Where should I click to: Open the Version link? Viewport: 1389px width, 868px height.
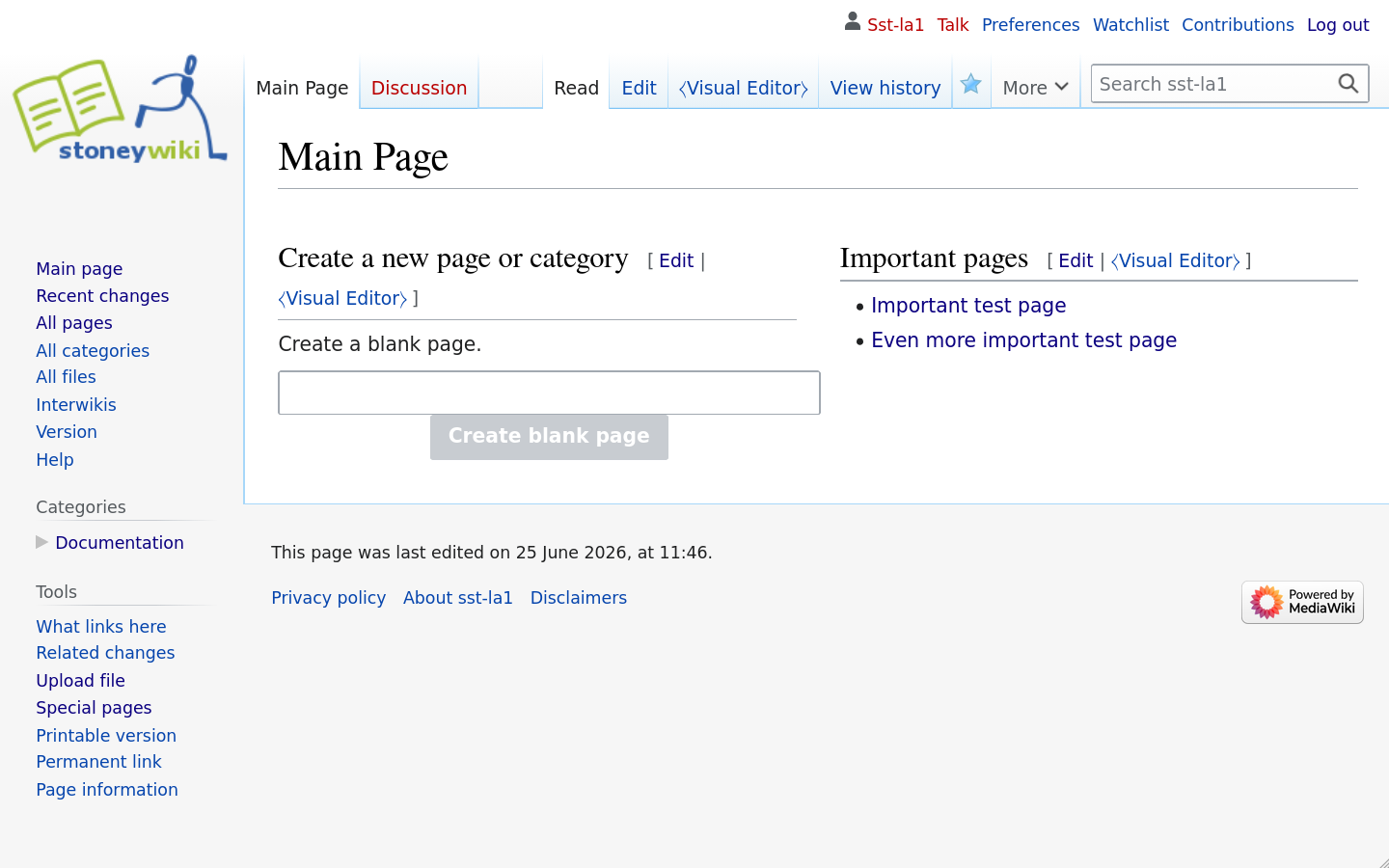click(x=67, y=432)
